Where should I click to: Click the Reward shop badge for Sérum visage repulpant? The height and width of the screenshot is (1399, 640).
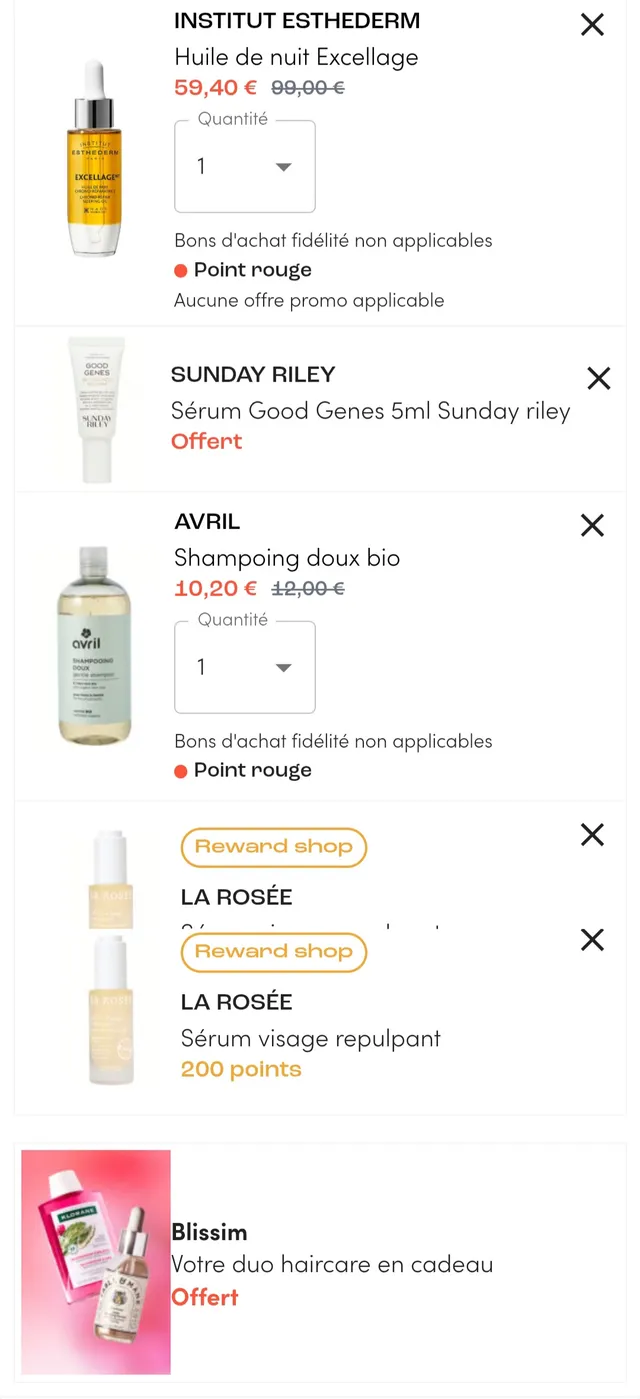273,951
